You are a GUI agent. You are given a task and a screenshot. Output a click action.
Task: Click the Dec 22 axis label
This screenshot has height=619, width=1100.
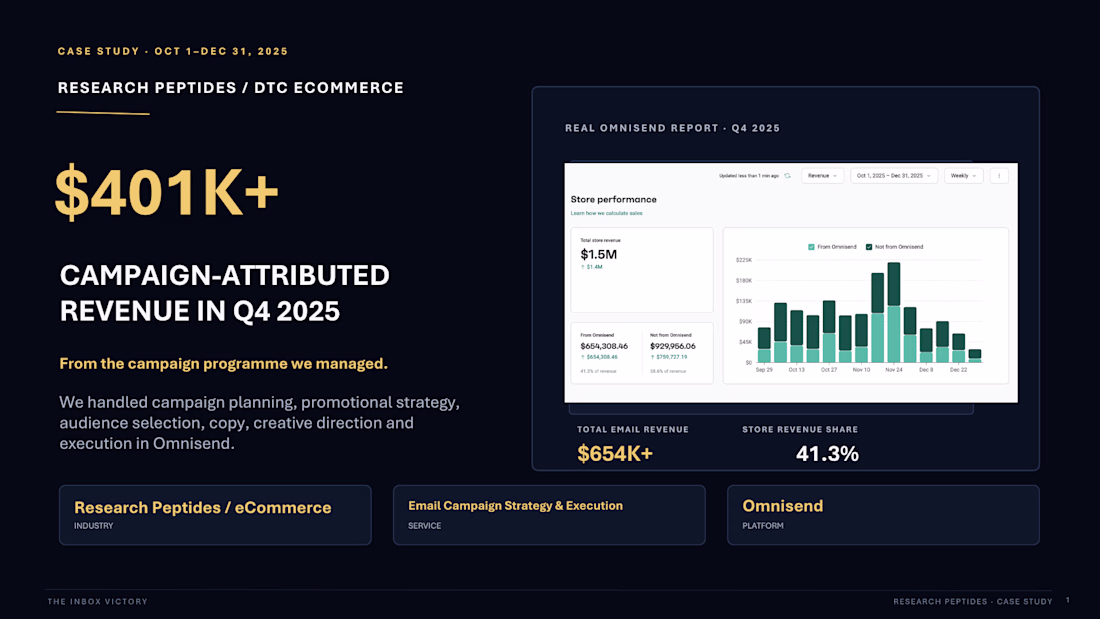958,370
